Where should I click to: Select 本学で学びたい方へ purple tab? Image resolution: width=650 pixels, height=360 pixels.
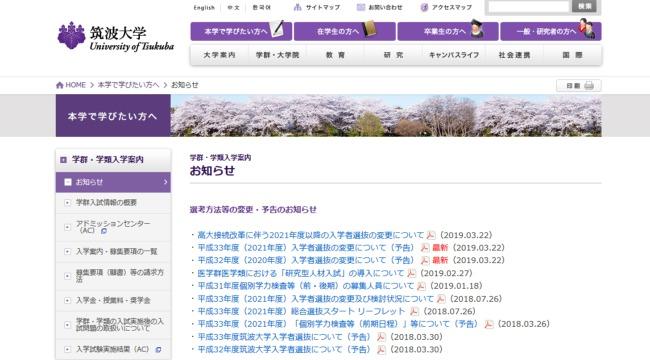[241, 31]
